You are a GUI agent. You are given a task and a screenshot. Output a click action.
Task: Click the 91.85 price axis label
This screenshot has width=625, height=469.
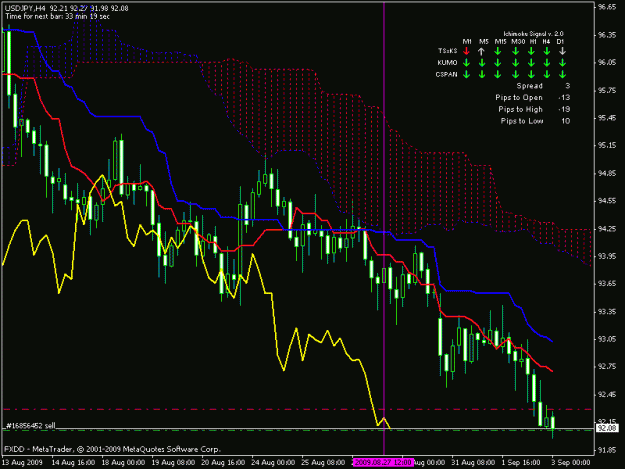pos(607,450)
